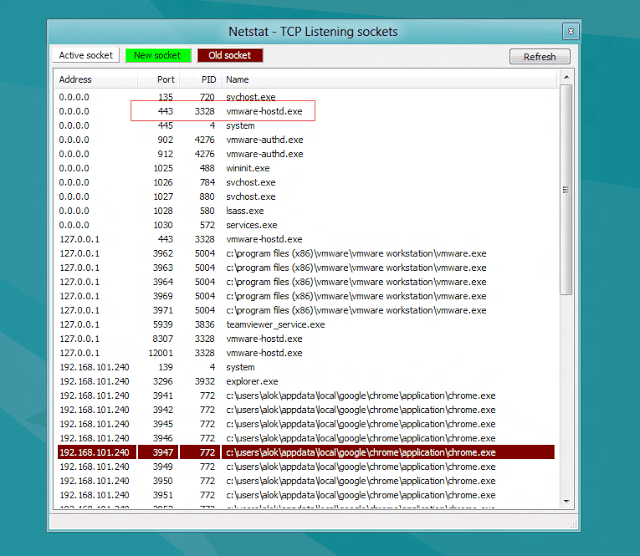Select the teamviewer_service.exe row

coord(275,325)
